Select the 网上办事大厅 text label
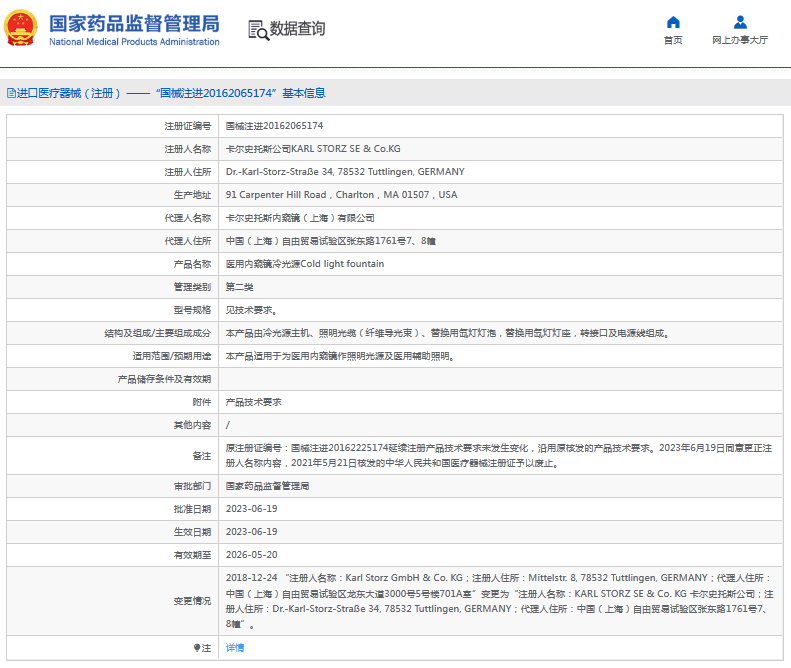The height and width of the screenshot is (668, 791). coord(740,40)
